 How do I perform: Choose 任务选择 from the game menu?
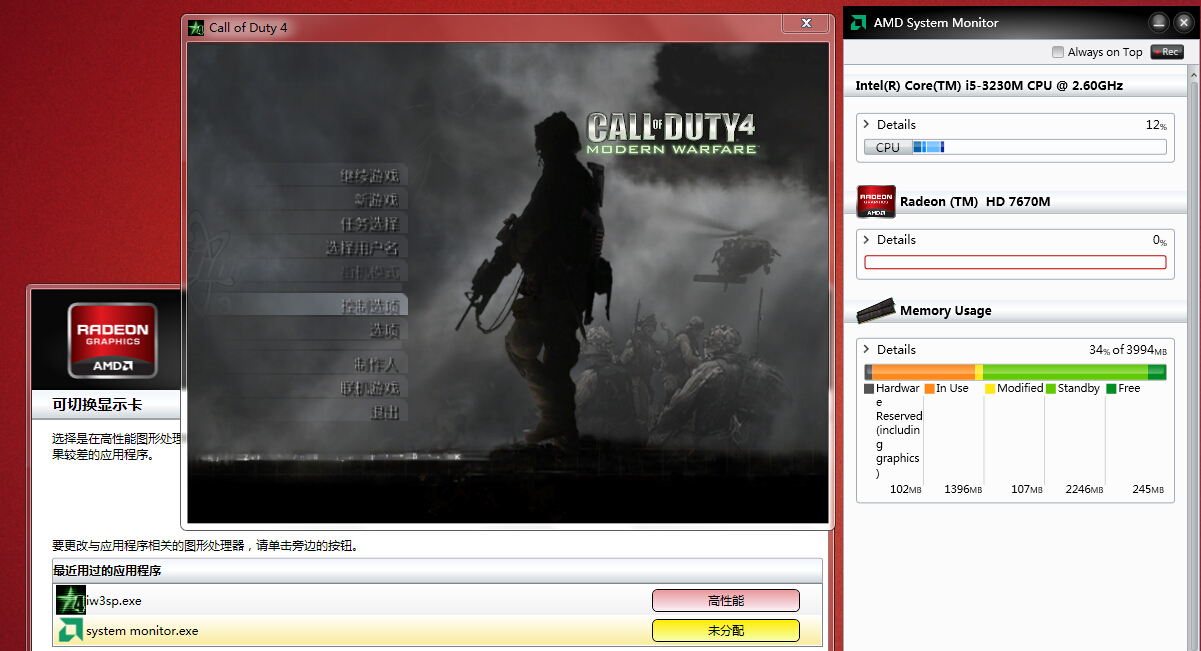click(368, 224)
